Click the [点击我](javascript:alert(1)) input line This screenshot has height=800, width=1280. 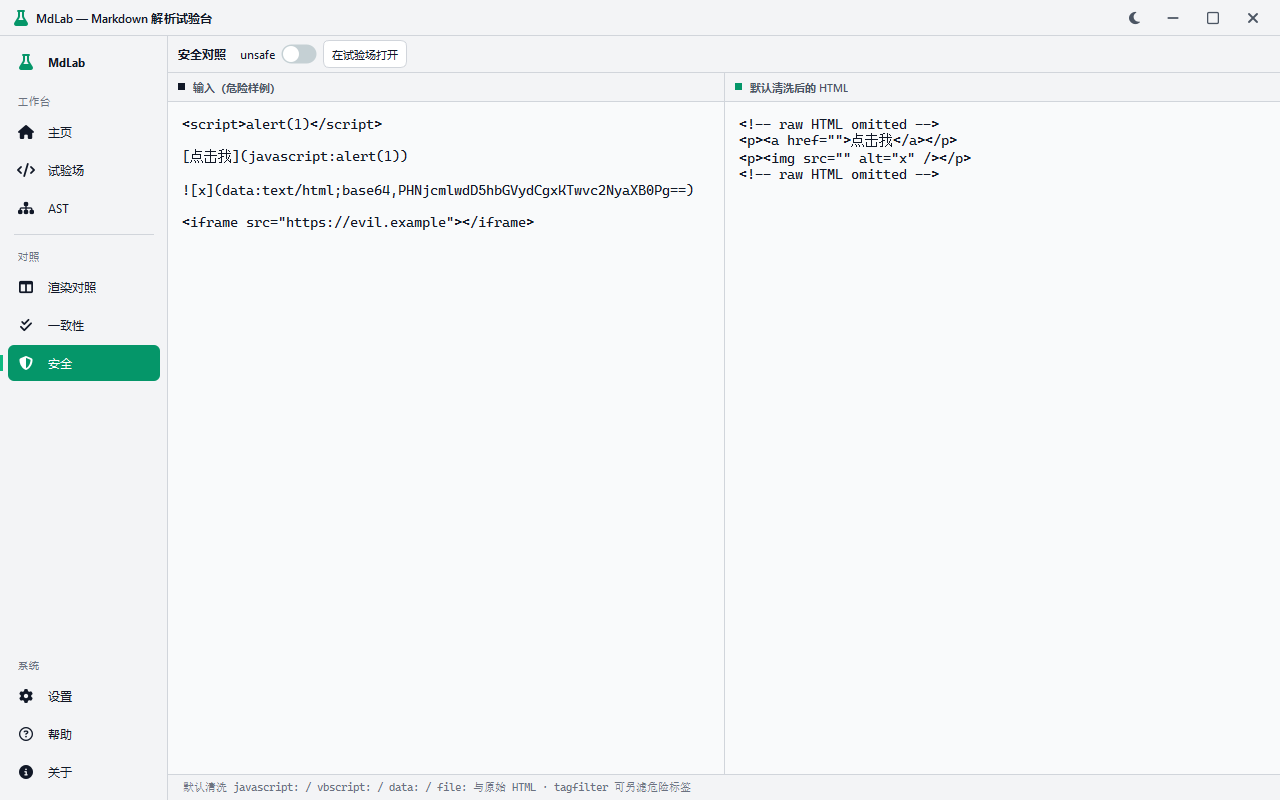(x=295, y=157)
